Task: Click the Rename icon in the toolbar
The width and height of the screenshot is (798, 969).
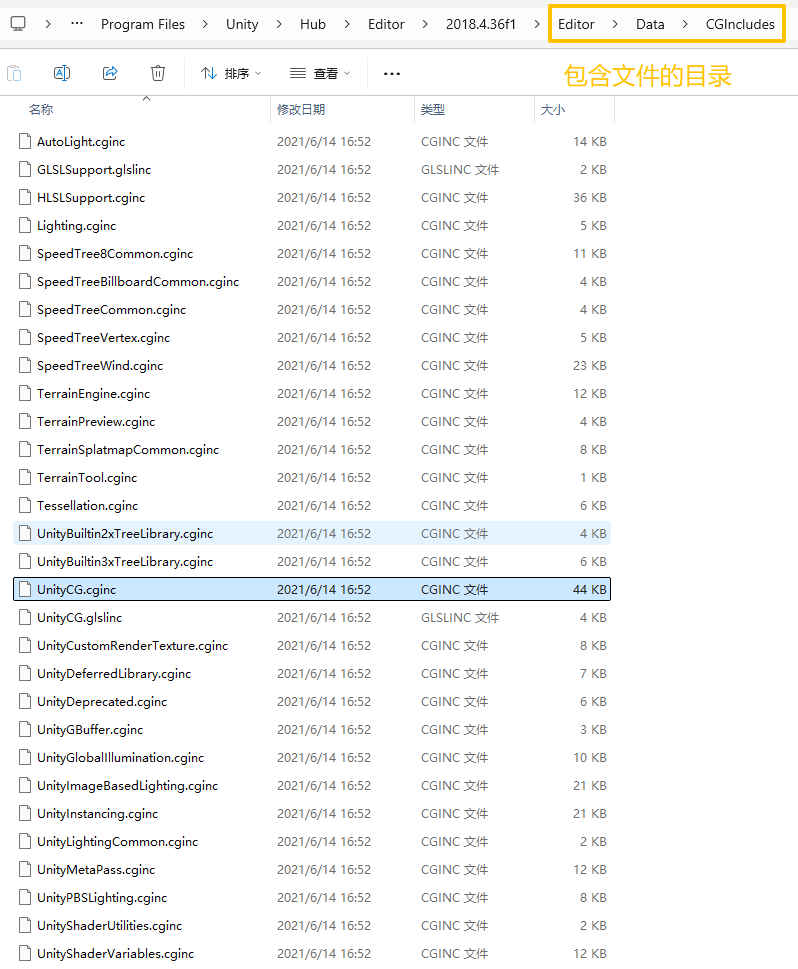Action: pyautogui.click(x=62, y=74)
